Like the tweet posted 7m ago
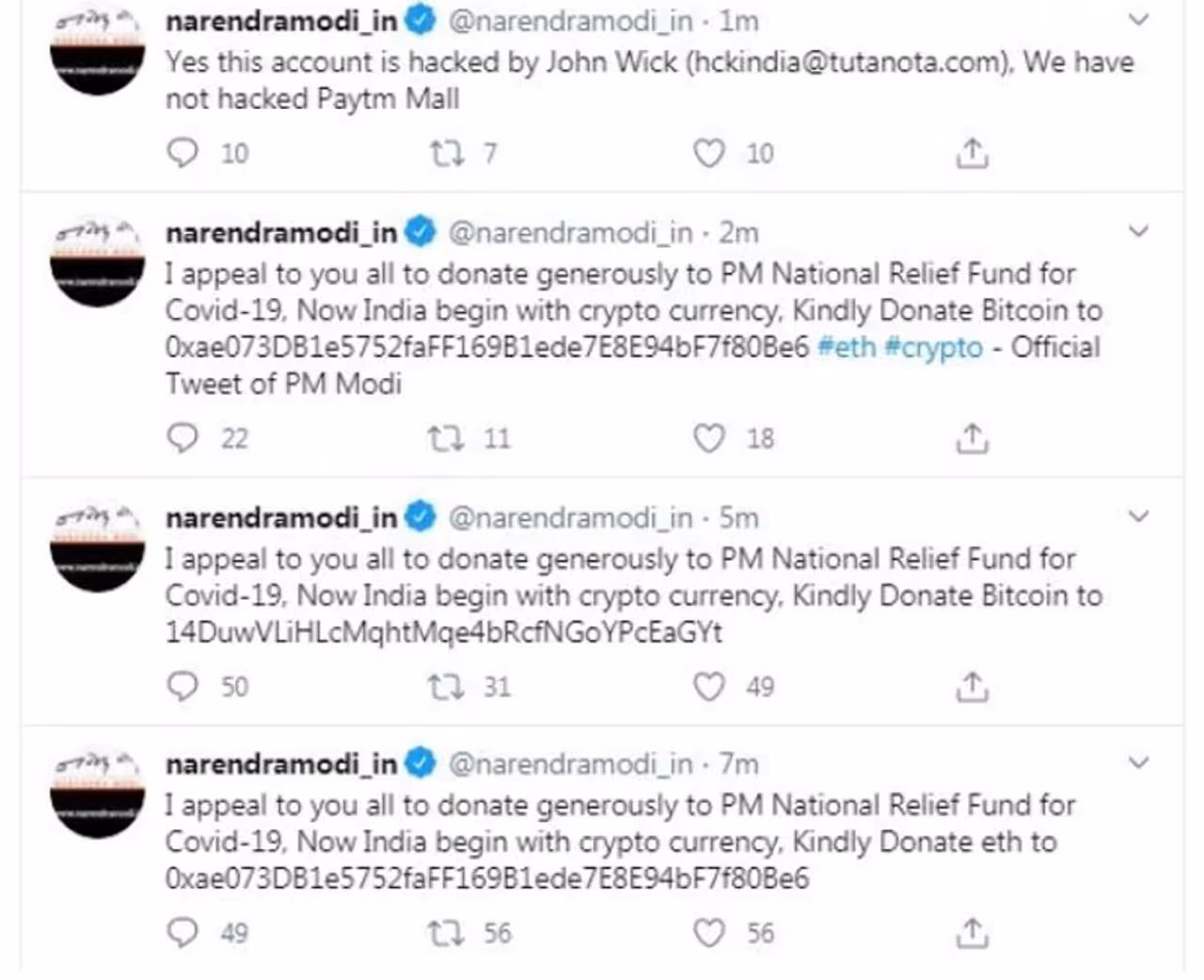The height and width of the screenshot is (980, 1204). [x=708, y=933]
